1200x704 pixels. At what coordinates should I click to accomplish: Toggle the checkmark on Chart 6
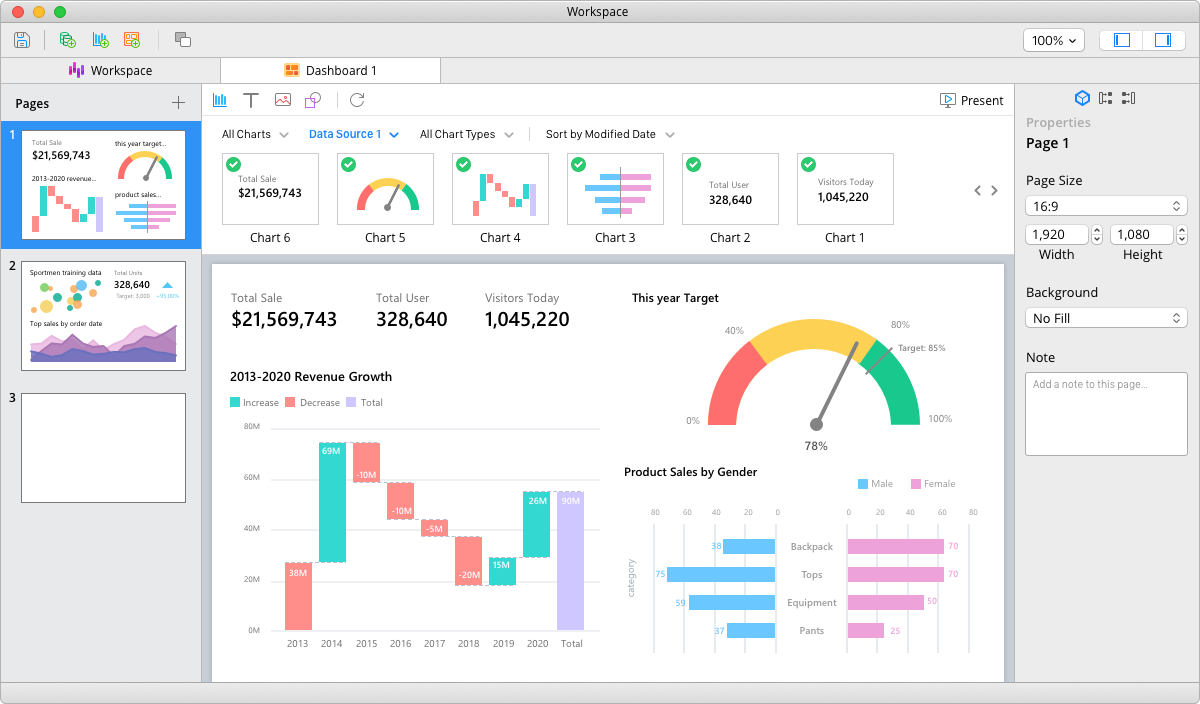(233, 164)
